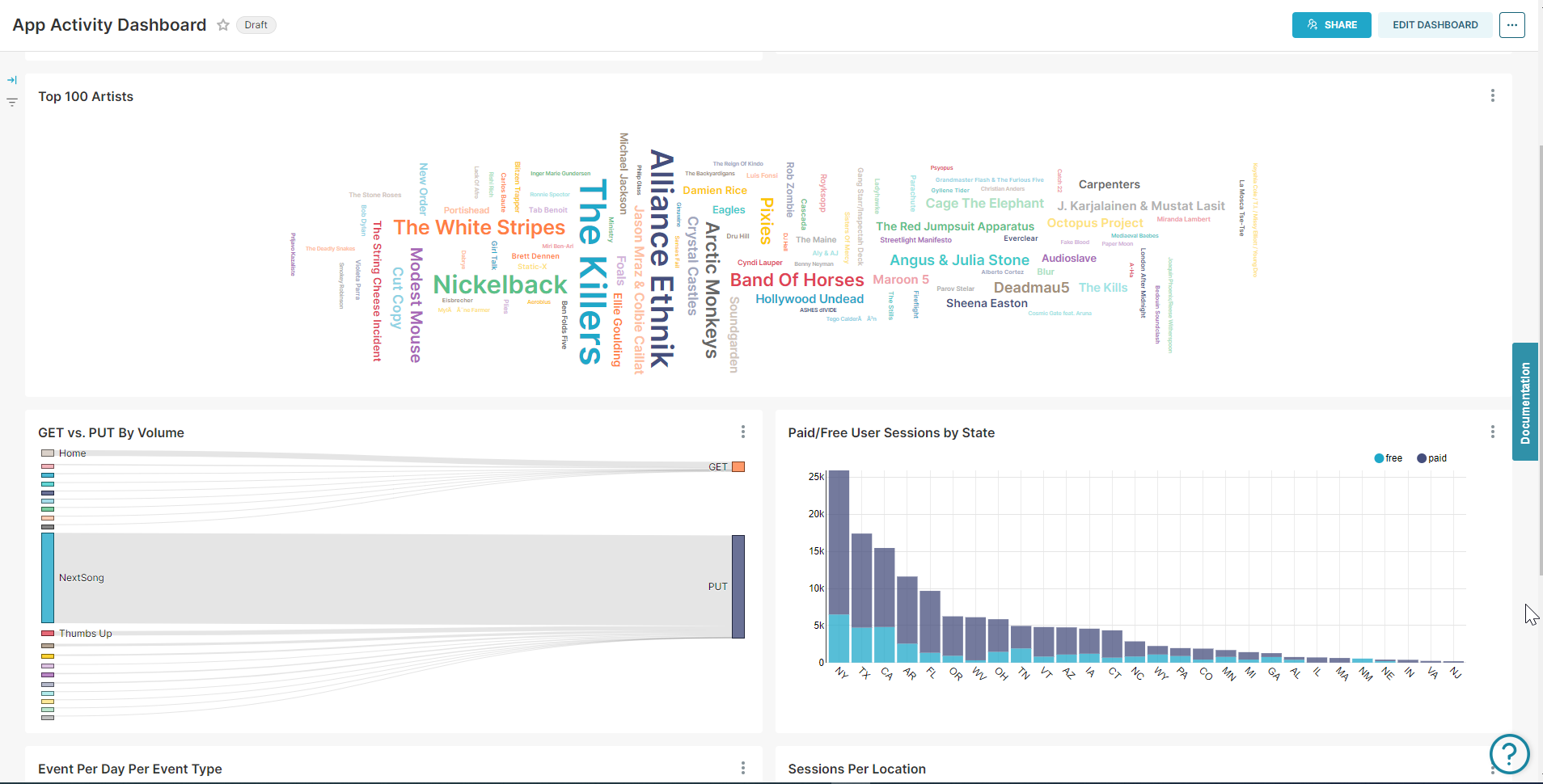
Task: Click the Draft status badge
Action: click(256, 25)
